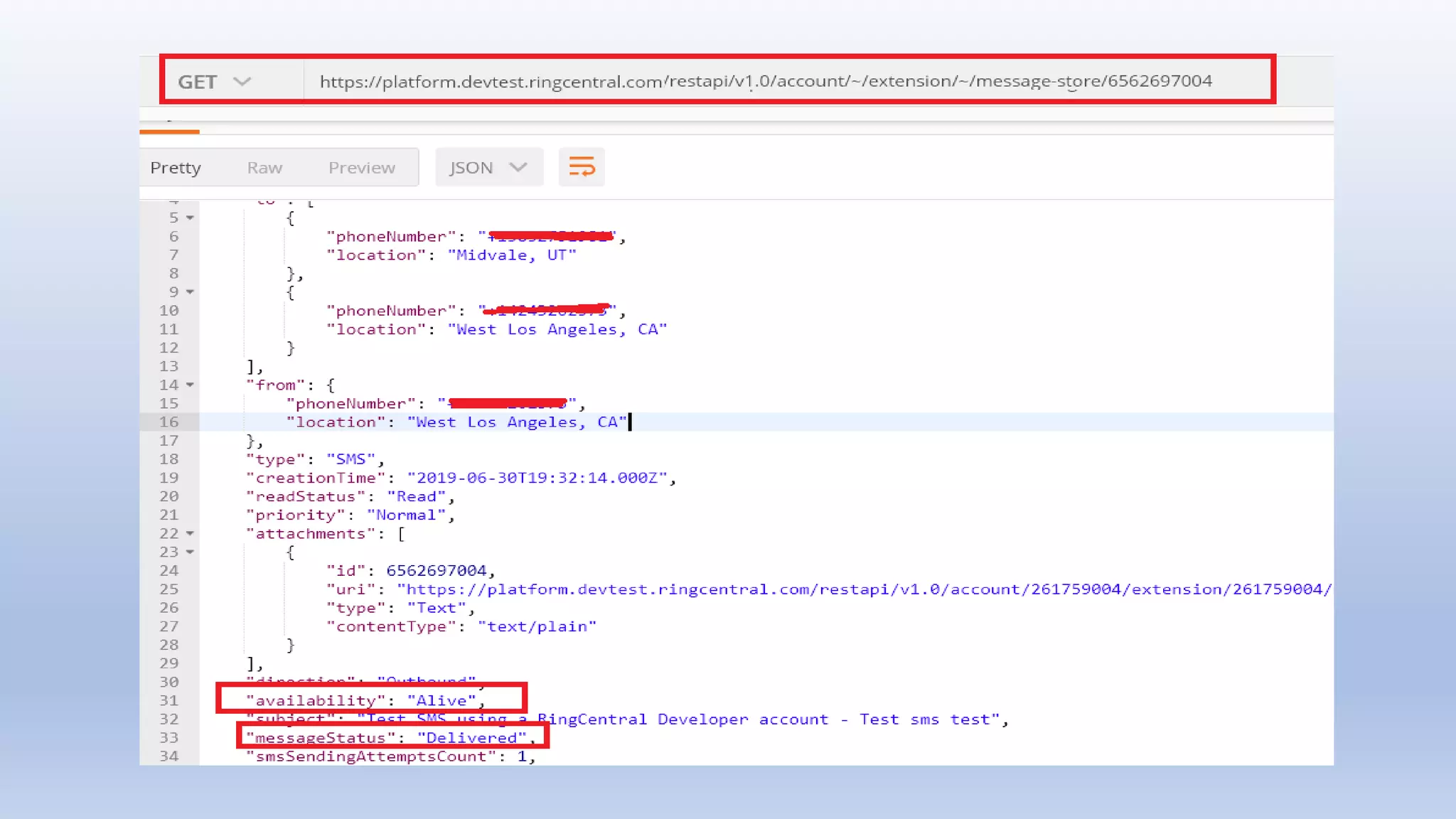Collapse the JSON block at line 9
The width and height of the screenshot is (1456, 819).
[190, 292]
